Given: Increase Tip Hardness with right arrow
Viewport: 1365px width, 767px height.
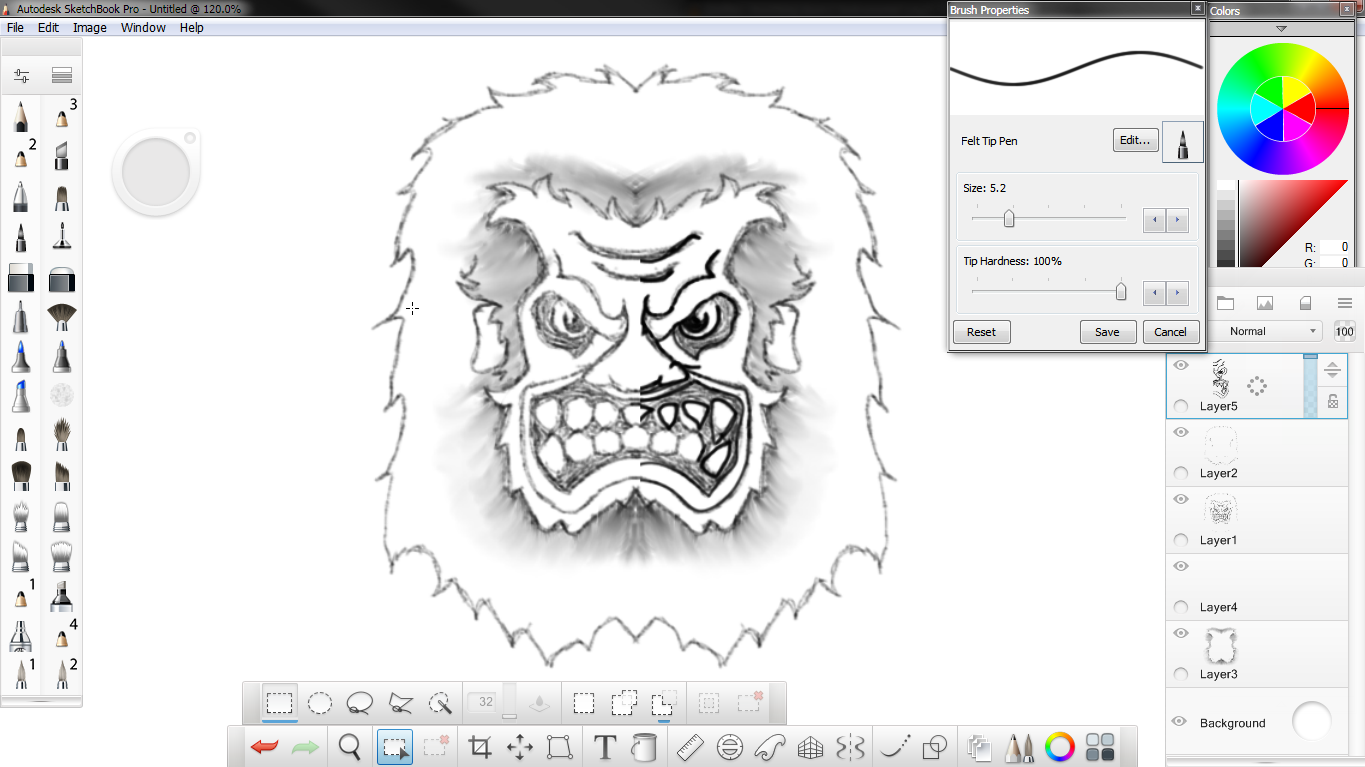Looking at the screenshot, I should pyautogui.click(x=1177, y=293).
